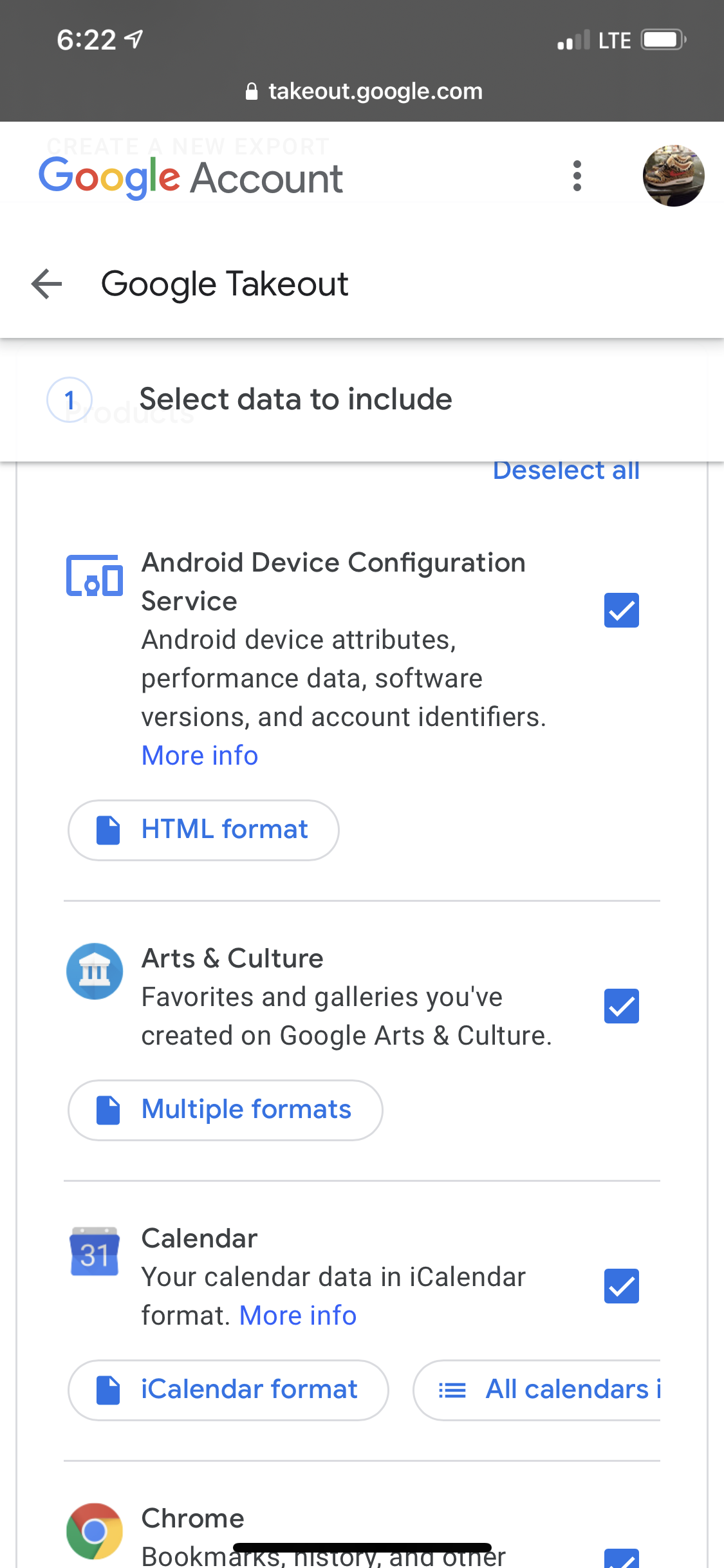Open More info link for Calendar

point(297,1316)
